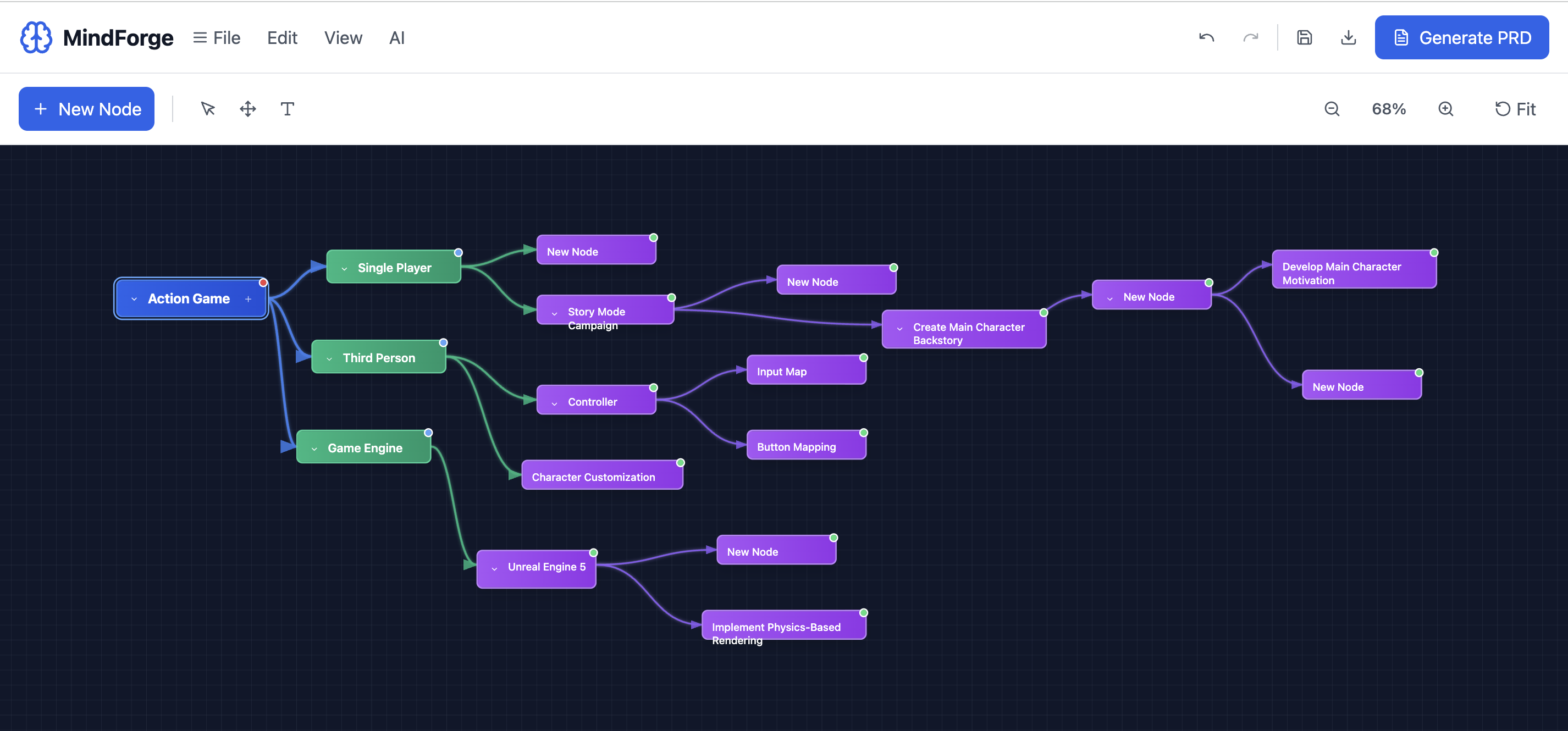Select the text tool
Screen dimensions: 1568x731
(288, 109)
